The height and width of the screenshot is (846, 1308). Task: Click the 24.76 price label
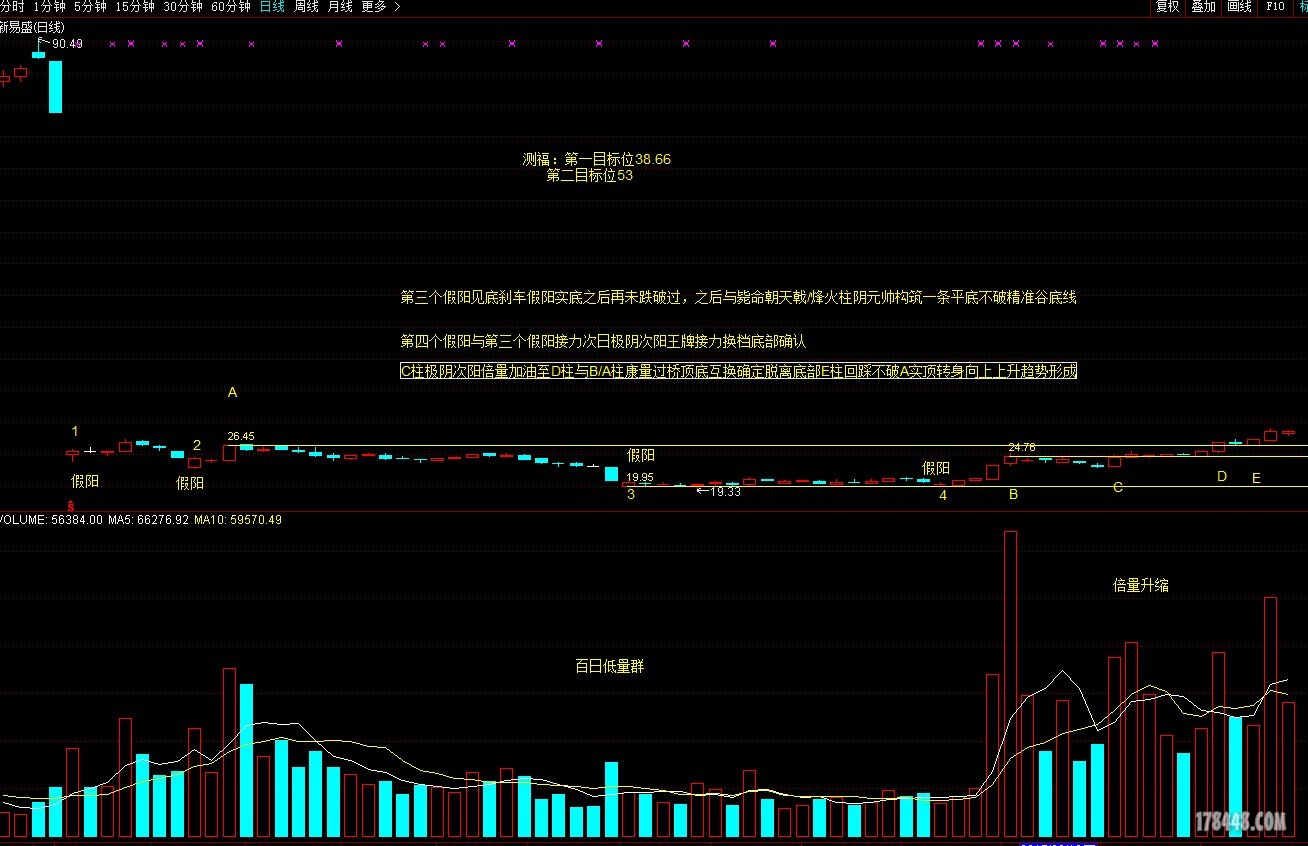[x=1021, y=448]
